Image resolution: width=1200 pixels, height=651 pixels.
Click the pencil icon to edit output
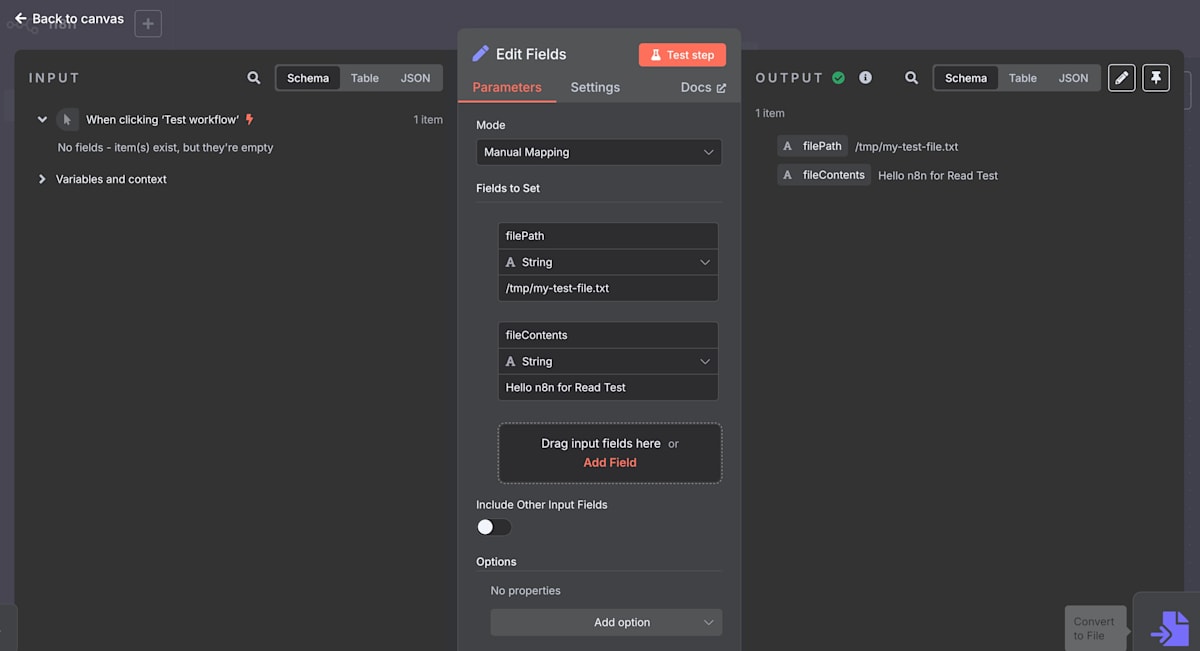point(1122,78)
